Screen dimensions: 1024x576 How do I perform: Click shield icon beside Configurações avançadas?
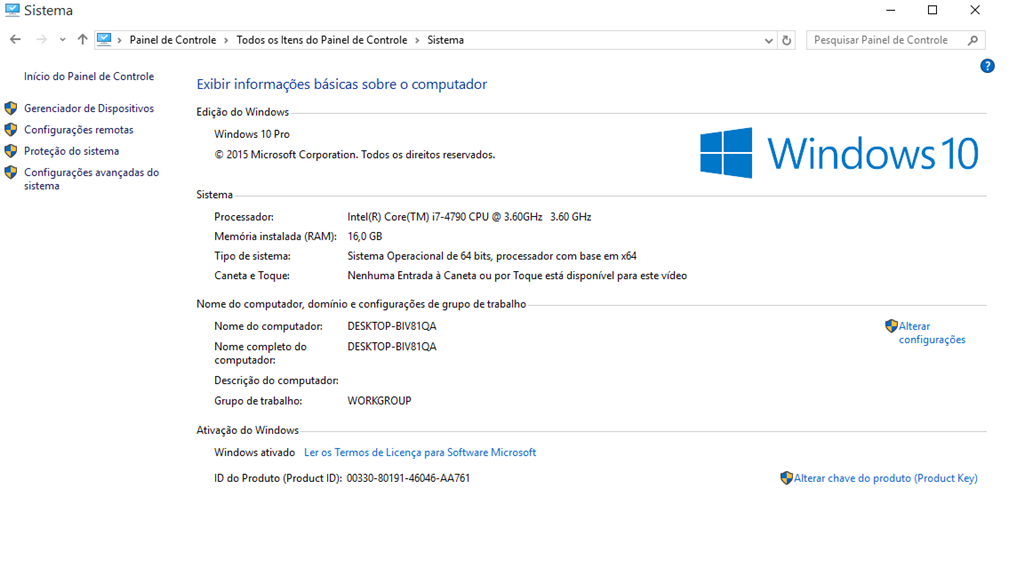point(10,172)
